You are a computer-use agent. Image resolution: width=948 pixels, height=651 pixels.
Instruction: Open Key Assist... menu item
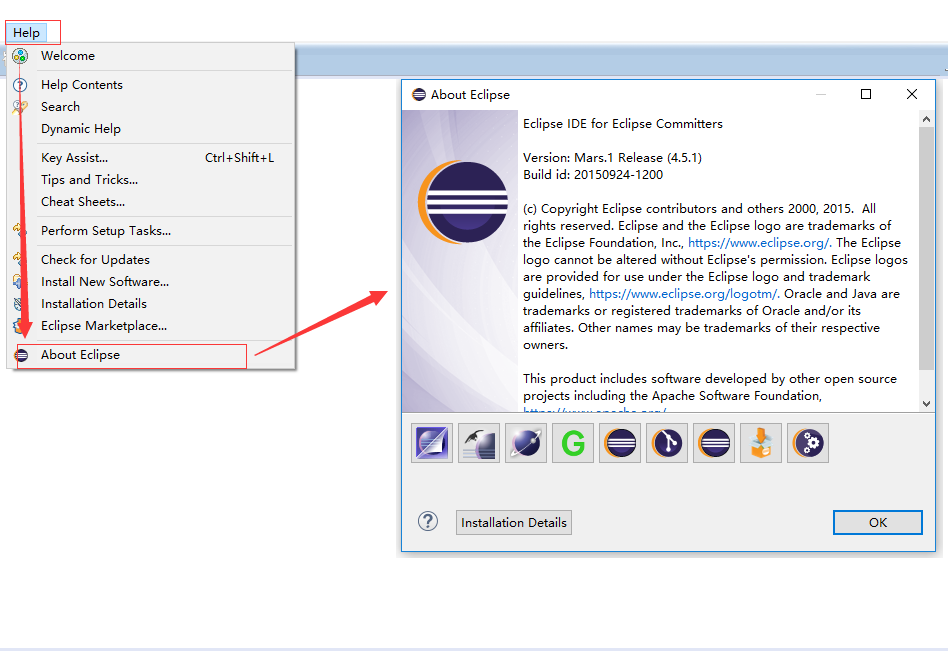click(x=151, y=158)
